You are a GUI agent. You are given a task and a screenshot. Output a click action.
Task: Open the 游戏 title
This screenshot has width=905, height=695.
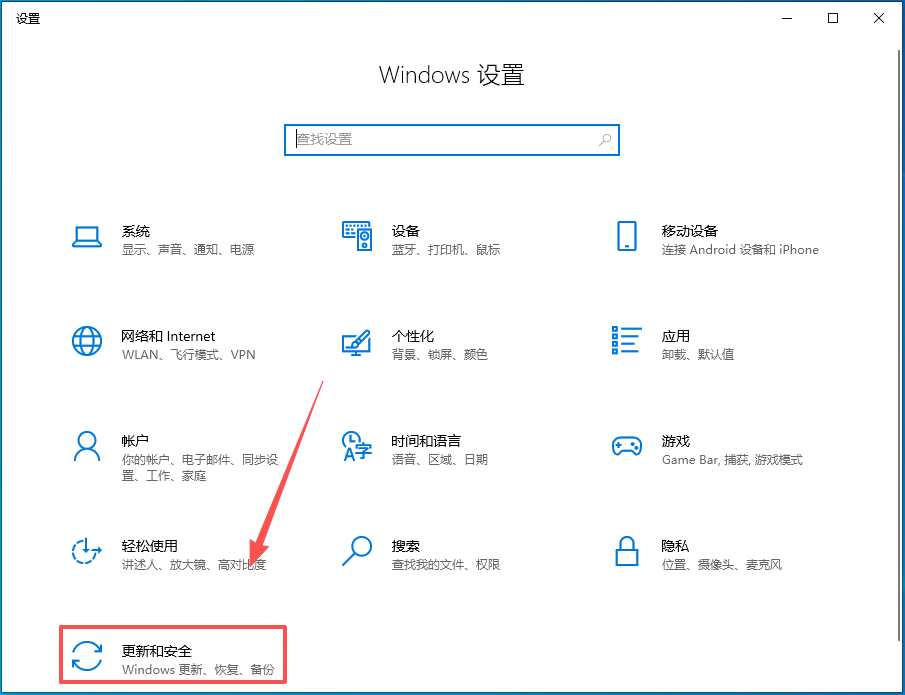(x=675, y=441)
